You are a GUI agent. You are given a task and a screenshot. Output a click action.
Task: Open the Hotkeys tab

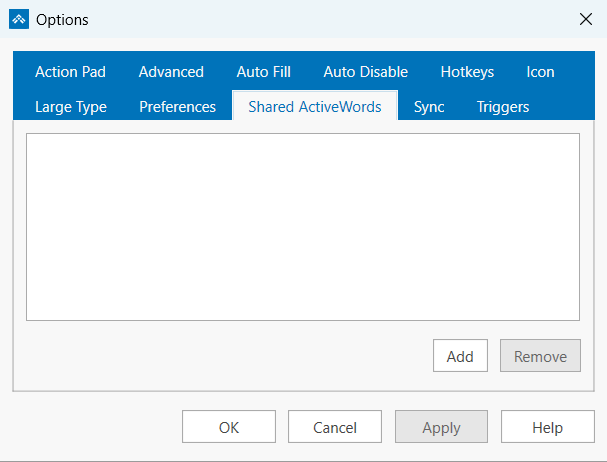(467, 72)
